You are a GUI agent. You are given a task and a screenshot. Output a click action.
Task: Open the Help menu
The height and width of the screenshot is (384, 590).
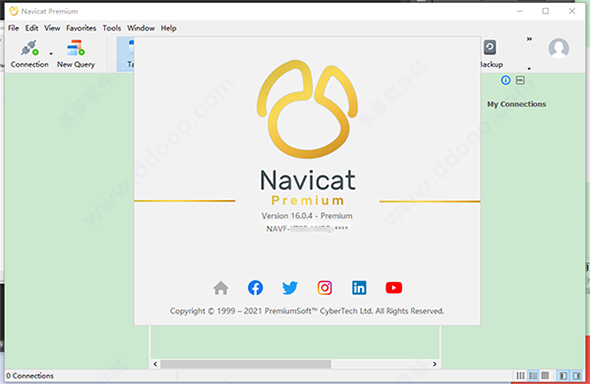point(169,28)
